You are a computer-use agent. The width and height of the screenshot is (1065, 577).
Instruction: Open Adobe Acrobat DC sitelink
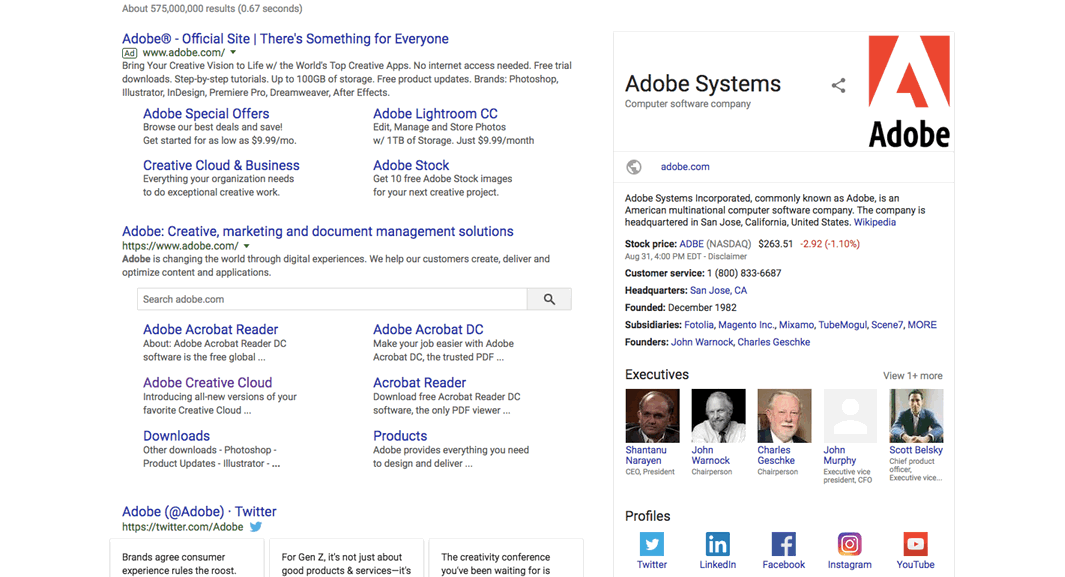tap(428, 329)
